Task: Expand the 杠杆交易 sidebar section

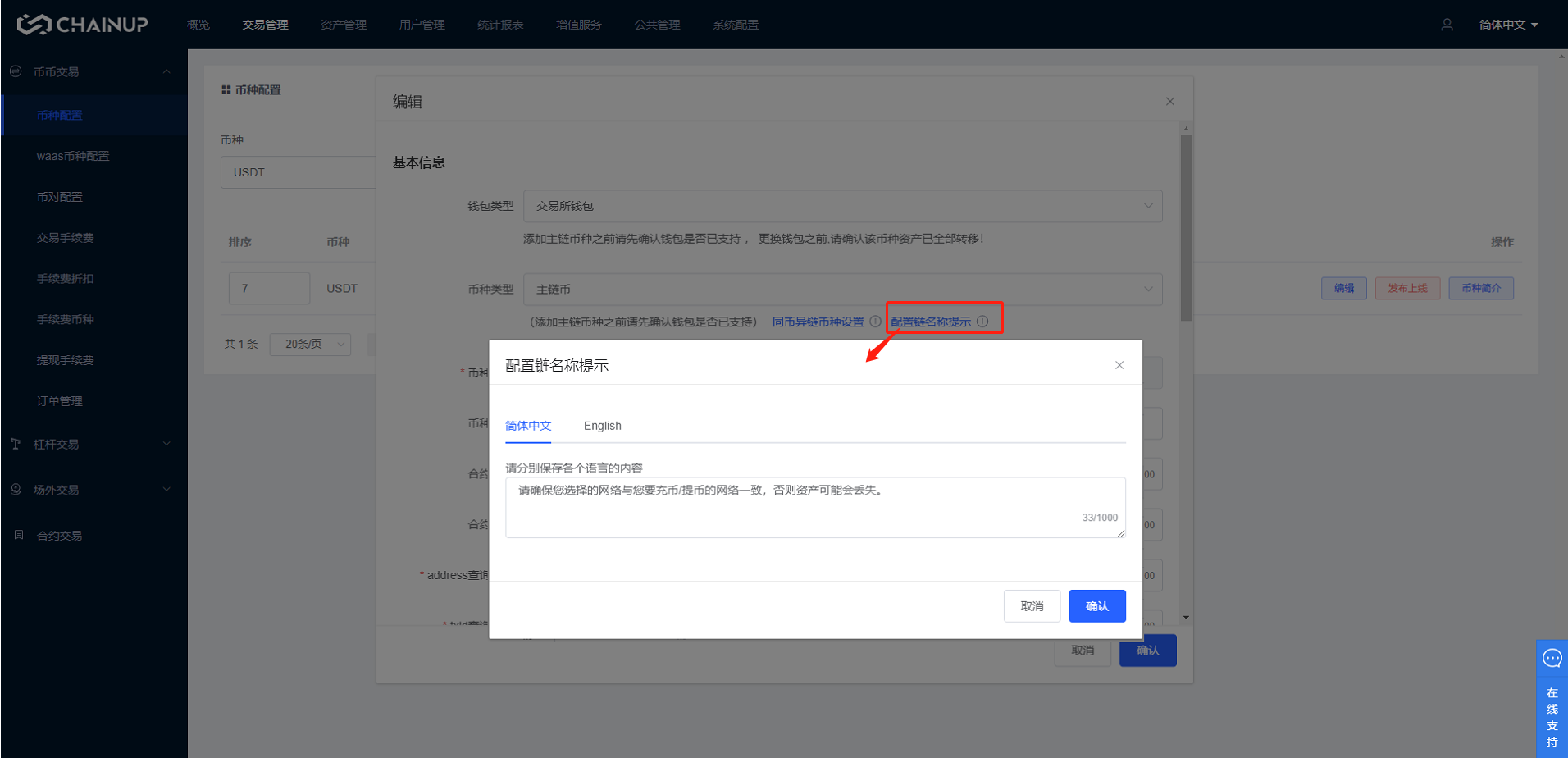Action: click(90, 444)
